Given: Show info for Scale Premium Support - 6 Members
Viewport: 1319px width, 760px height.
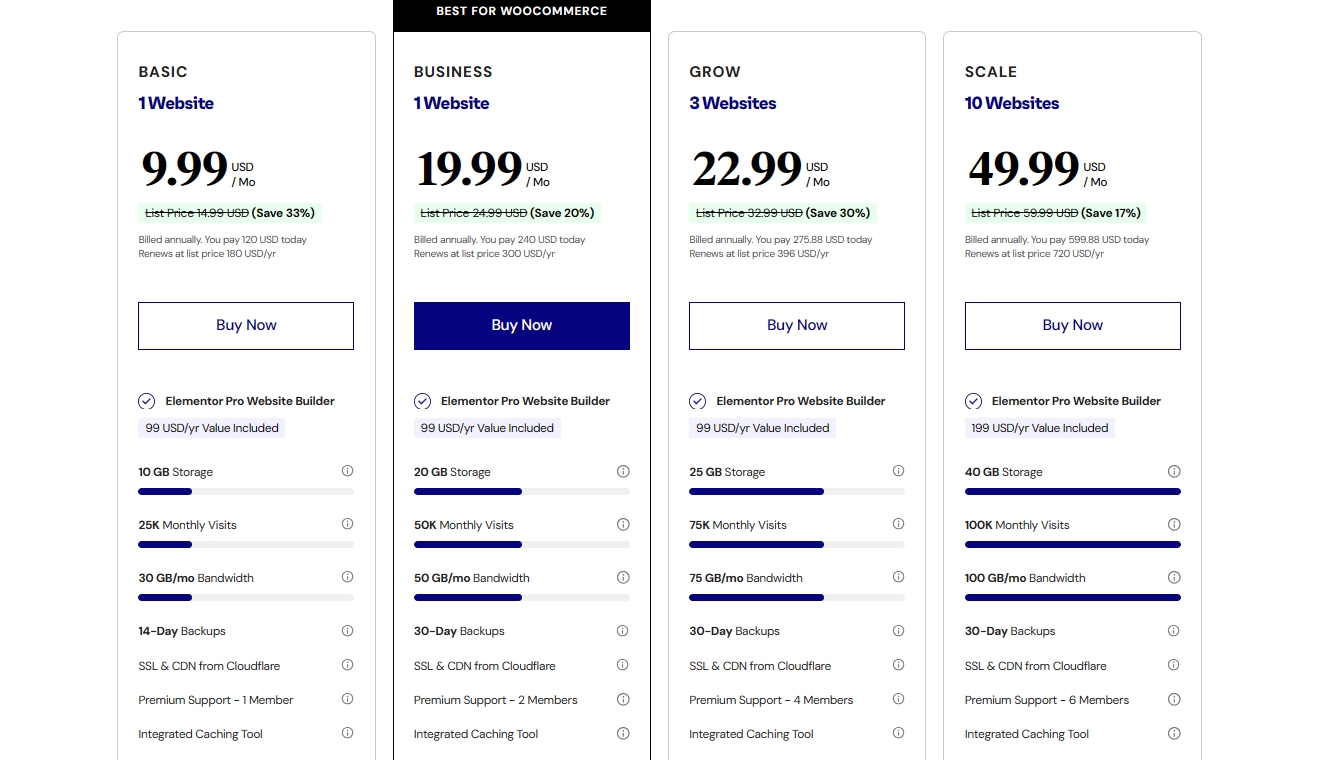Looking at the screenshot, I should (x=1174, y=699).
